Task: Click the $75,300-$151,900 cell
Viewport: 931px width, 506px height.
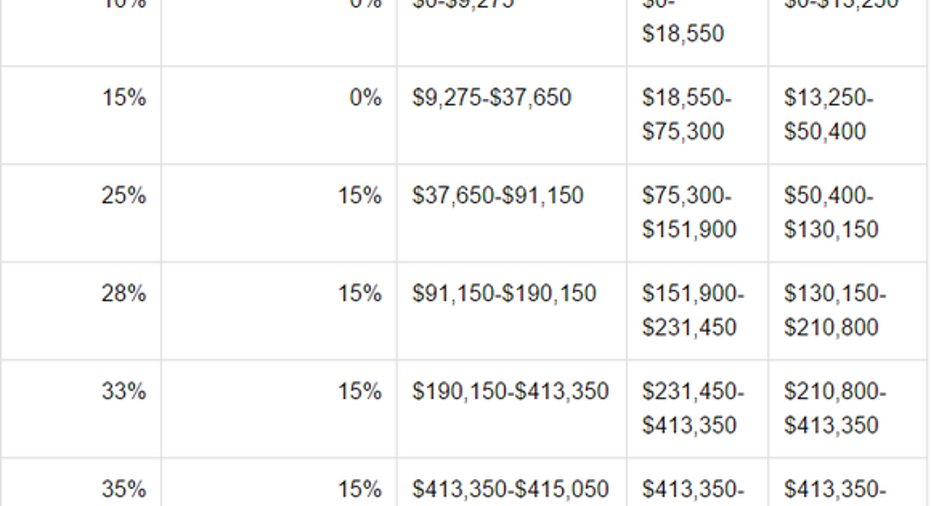Action: (689, 212)
